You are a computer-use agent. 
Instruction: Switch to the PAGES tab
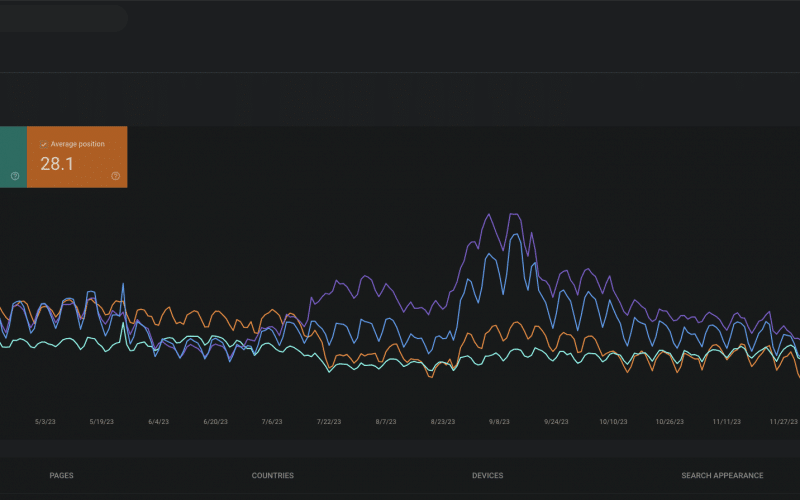pyautogui.click(x=61, y=476)
